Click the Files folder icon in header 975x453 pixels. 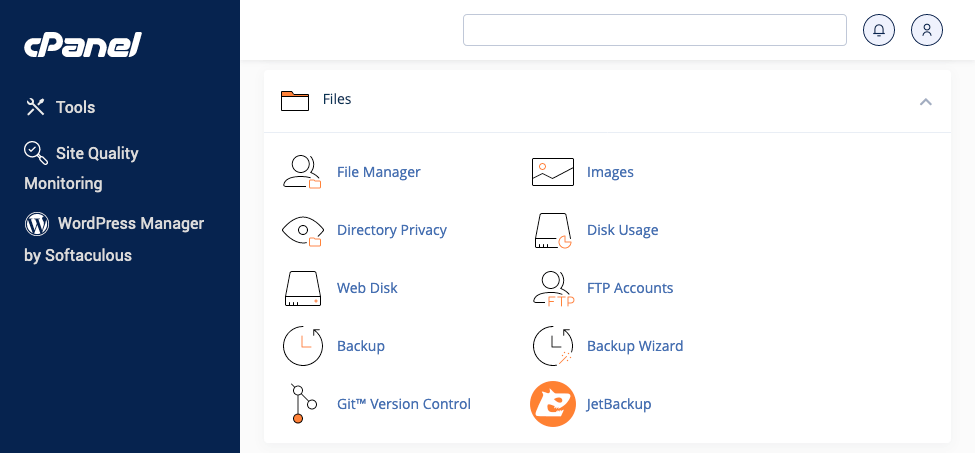coord(295,101)
